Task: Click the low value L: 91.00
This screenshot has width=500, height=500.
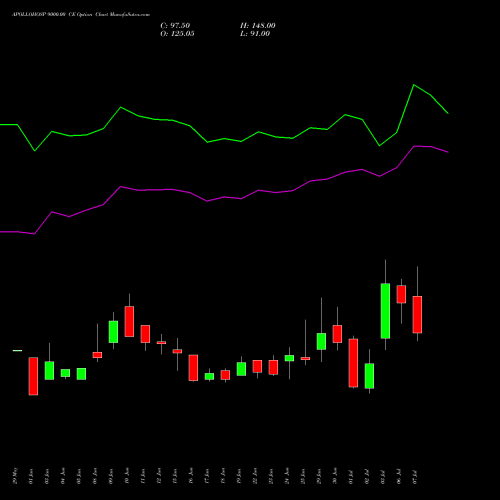Action: coord(255,34)
